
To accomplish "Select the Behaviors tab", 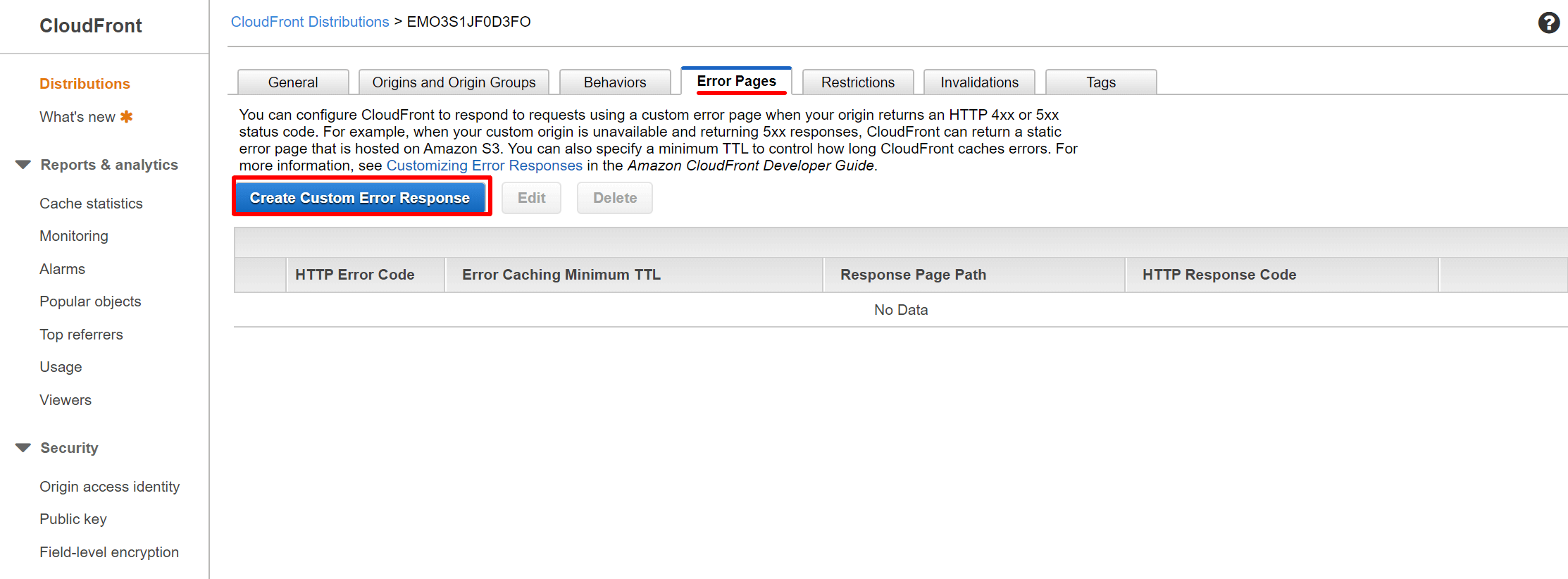I will point(614,82).
